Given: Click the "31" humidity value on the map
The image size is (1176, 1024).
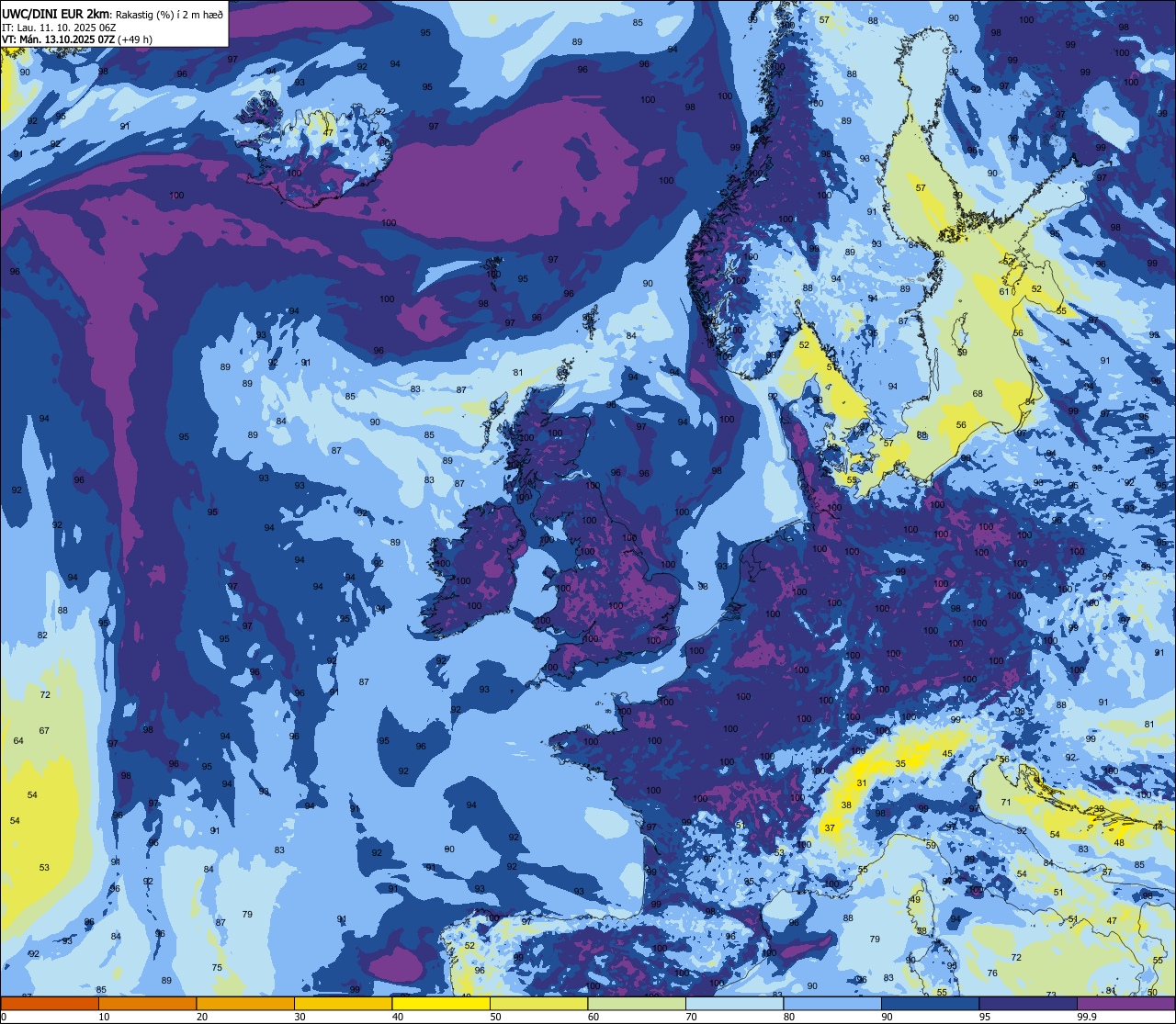Looking at the screenshot, I should tap(861, 783).
